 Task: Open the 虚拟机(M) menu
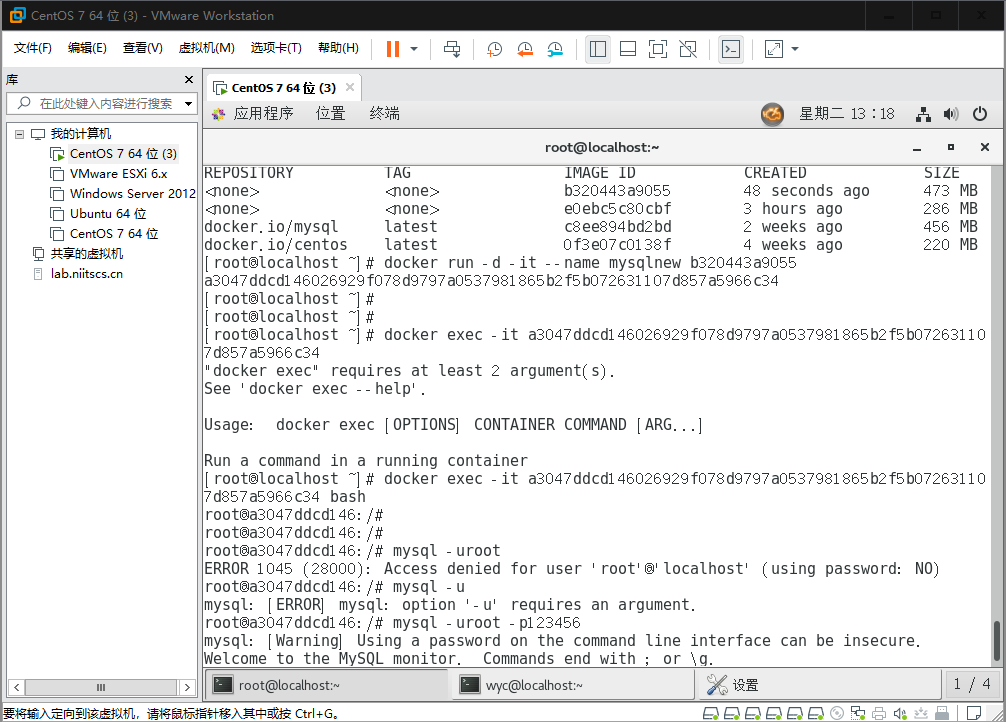coord(207,48)
